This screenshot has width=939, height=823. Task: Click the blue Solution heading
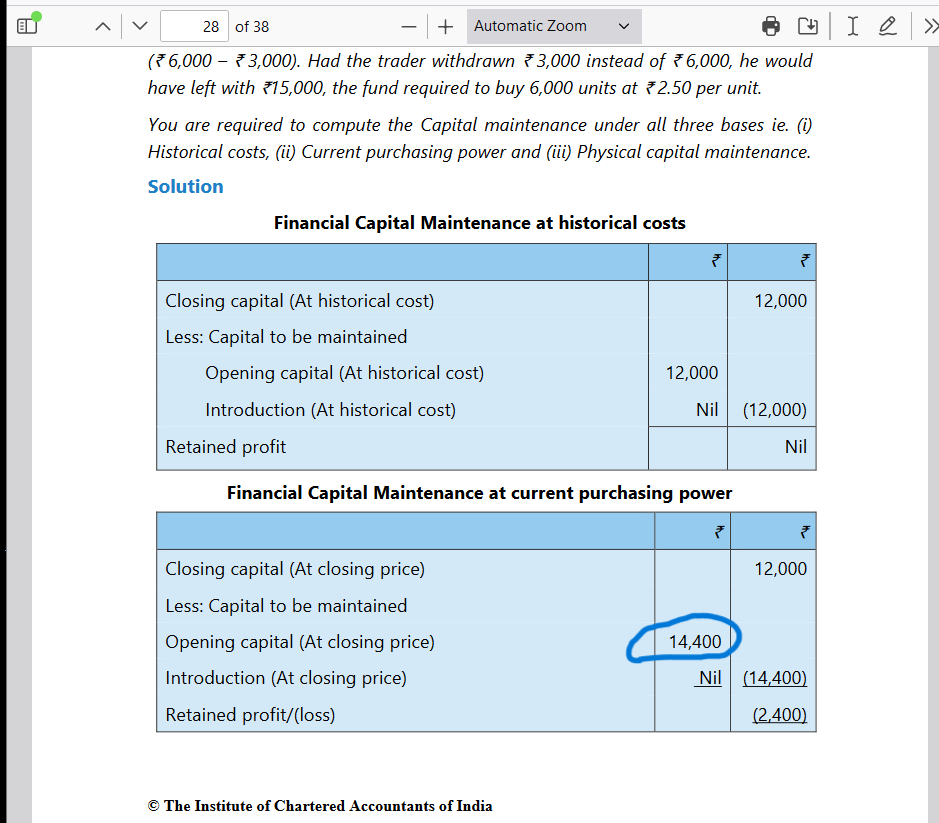[185, 187]
